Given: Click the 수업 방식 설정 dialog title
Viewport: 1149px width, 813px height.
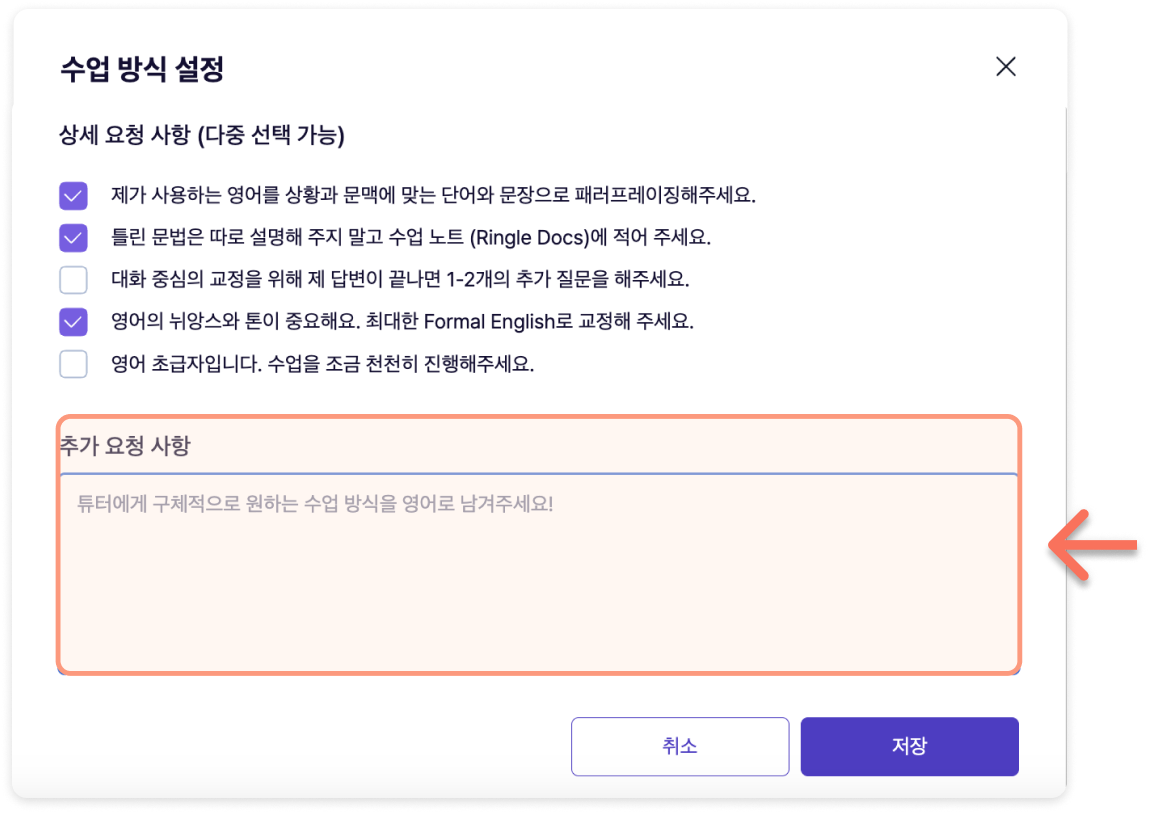Looking at the screenshot, I should click(x=142, y=69).
